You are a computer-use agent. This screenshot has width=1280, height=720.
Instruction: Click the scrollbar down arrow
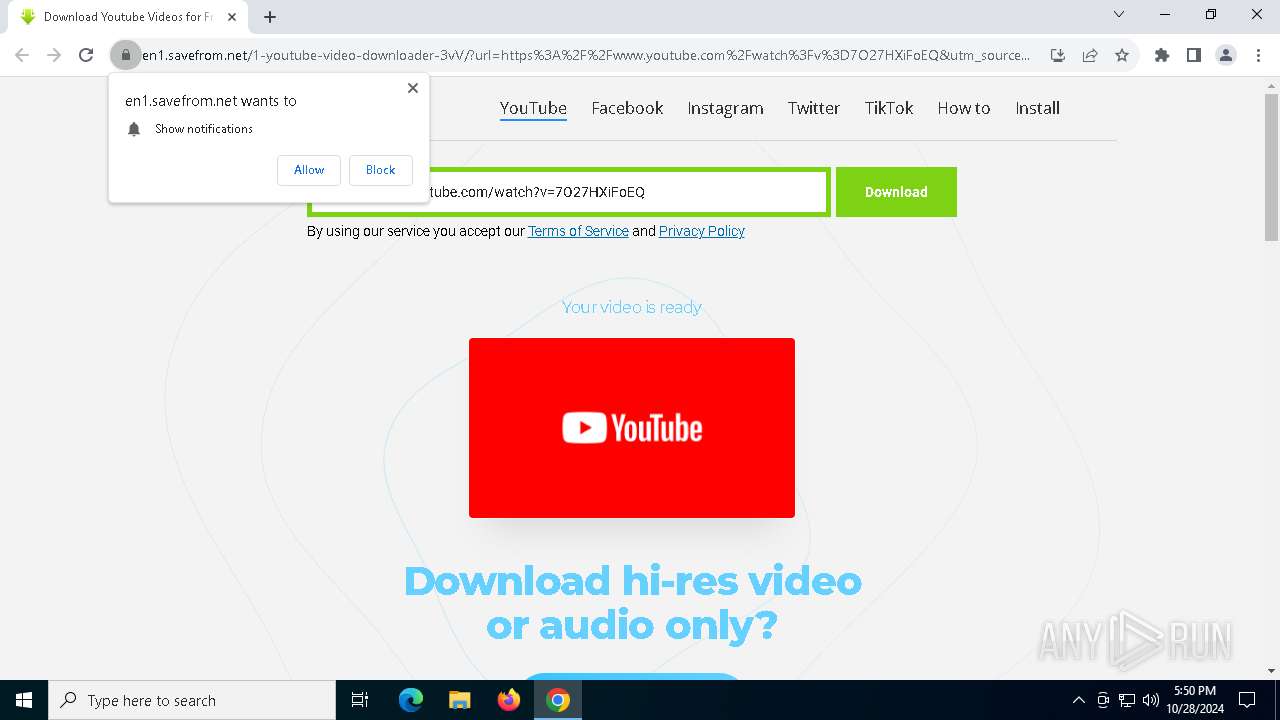point(1271,671)
